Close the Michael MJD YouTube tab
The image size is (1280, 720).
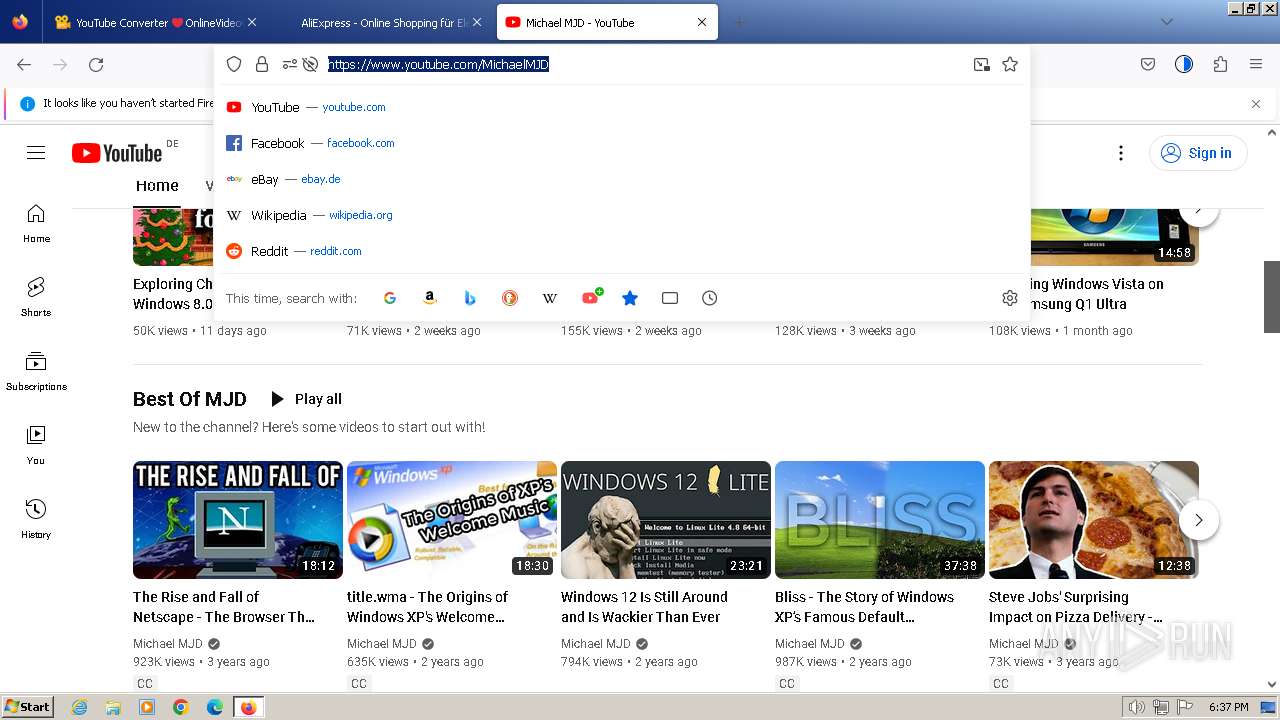[702, 22]
